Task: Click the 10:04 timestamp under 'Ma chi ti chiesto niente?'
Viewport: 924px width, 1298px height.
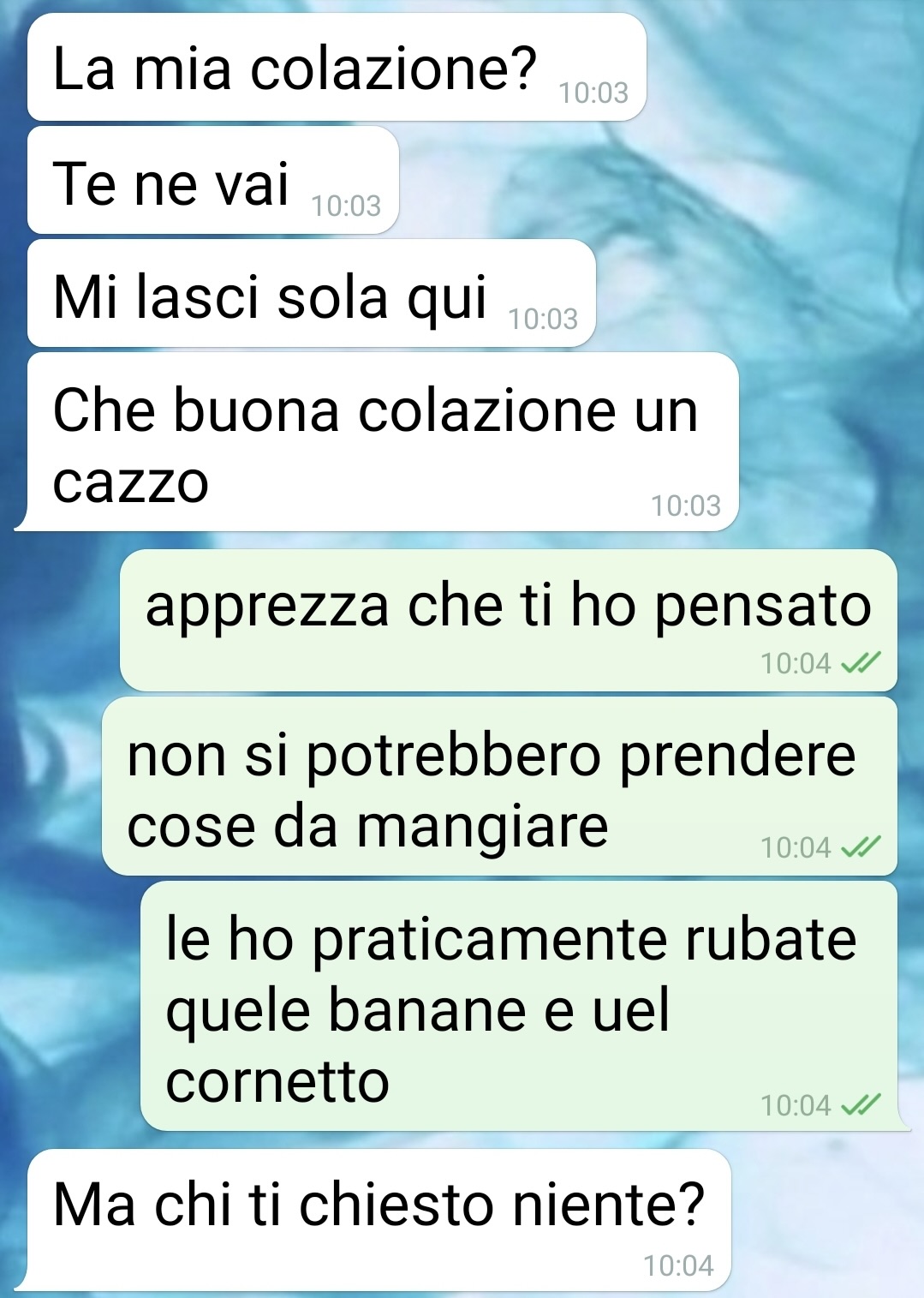Action: [x=678, y=1265]
